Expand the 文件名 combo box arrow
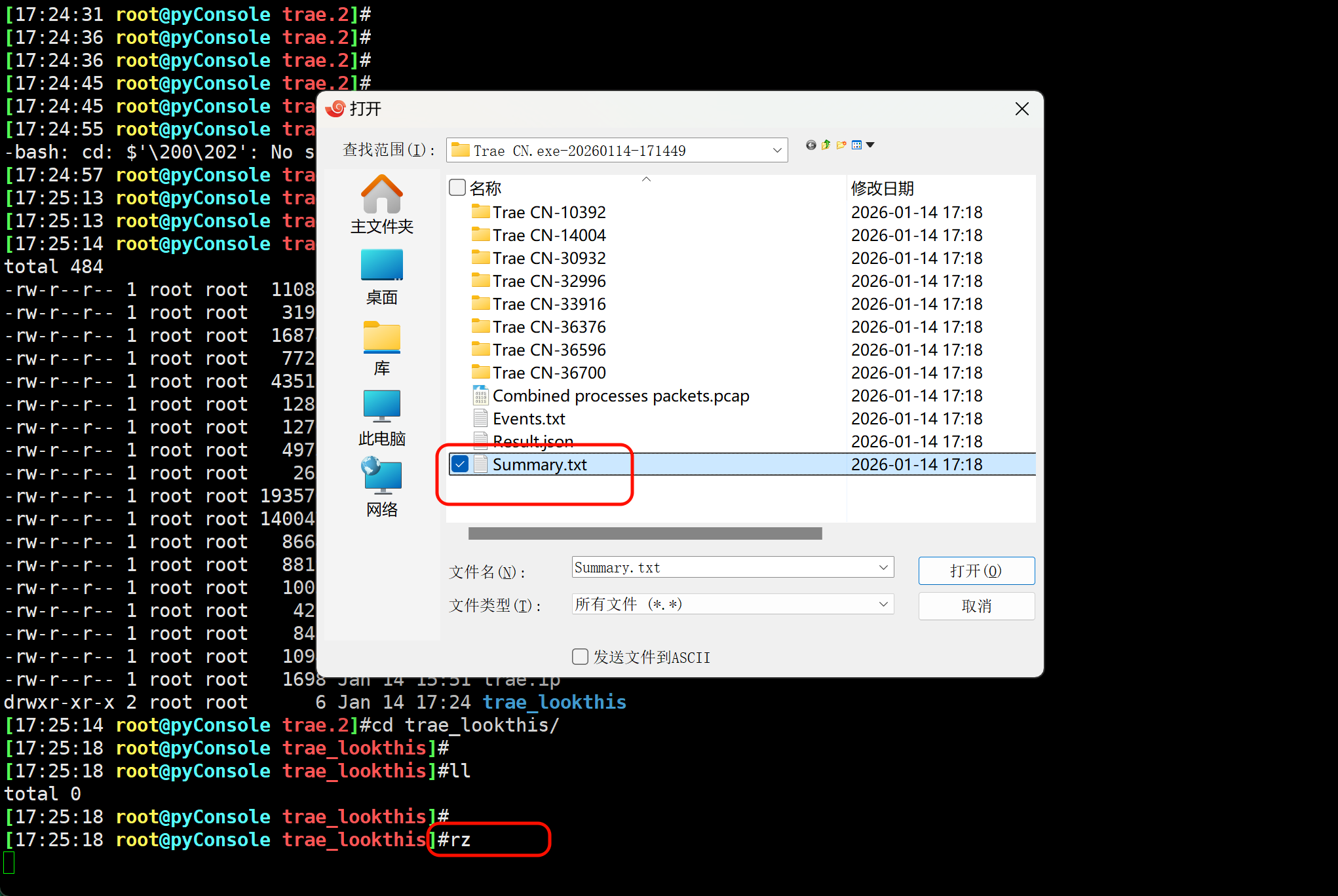This screenshot has height=896, width=1338. 883,567
